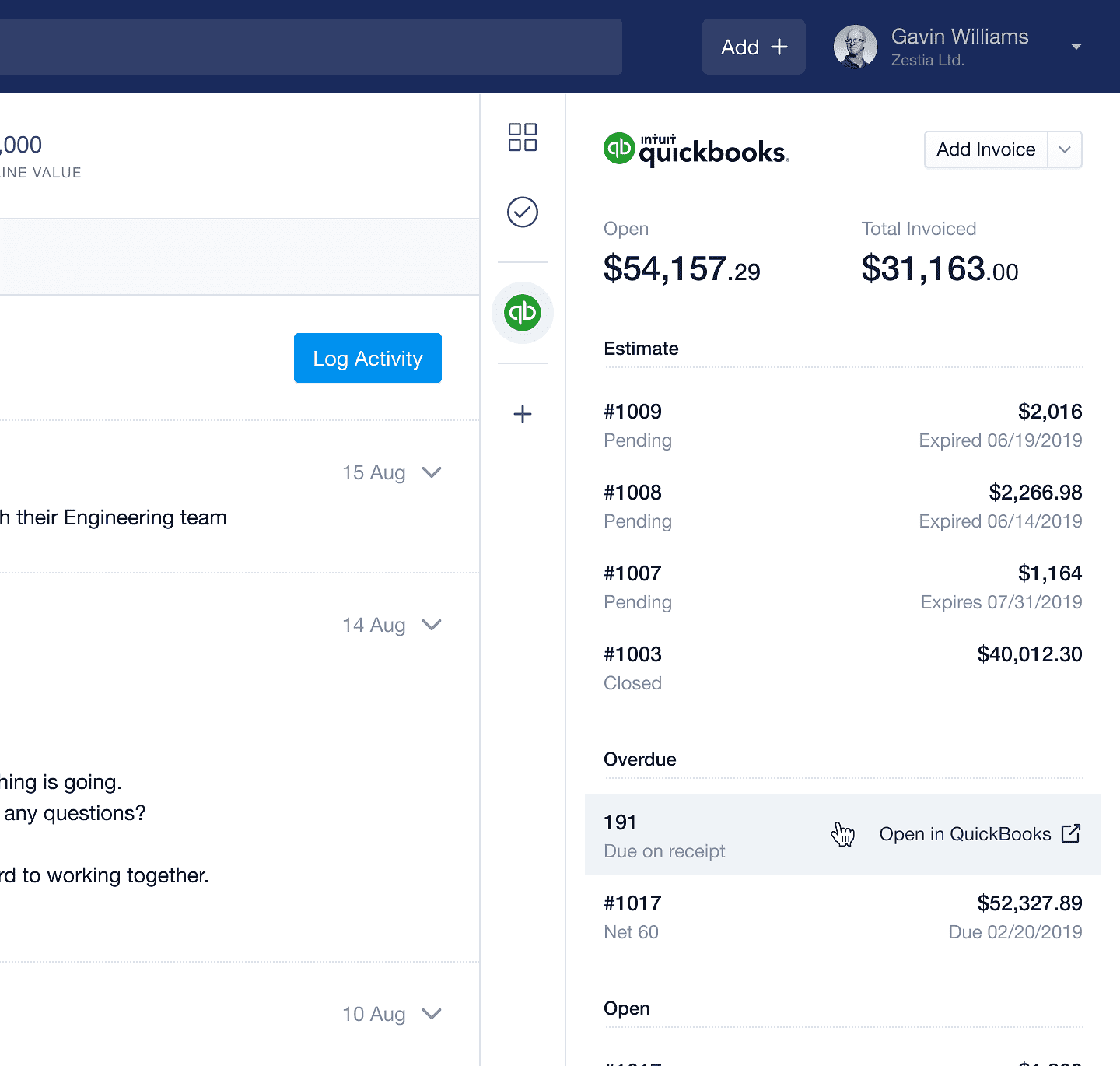Click Total Invoiced $31,163.00 value
This screenshot has width=1120, height=1066.
[x=940, y=269]
